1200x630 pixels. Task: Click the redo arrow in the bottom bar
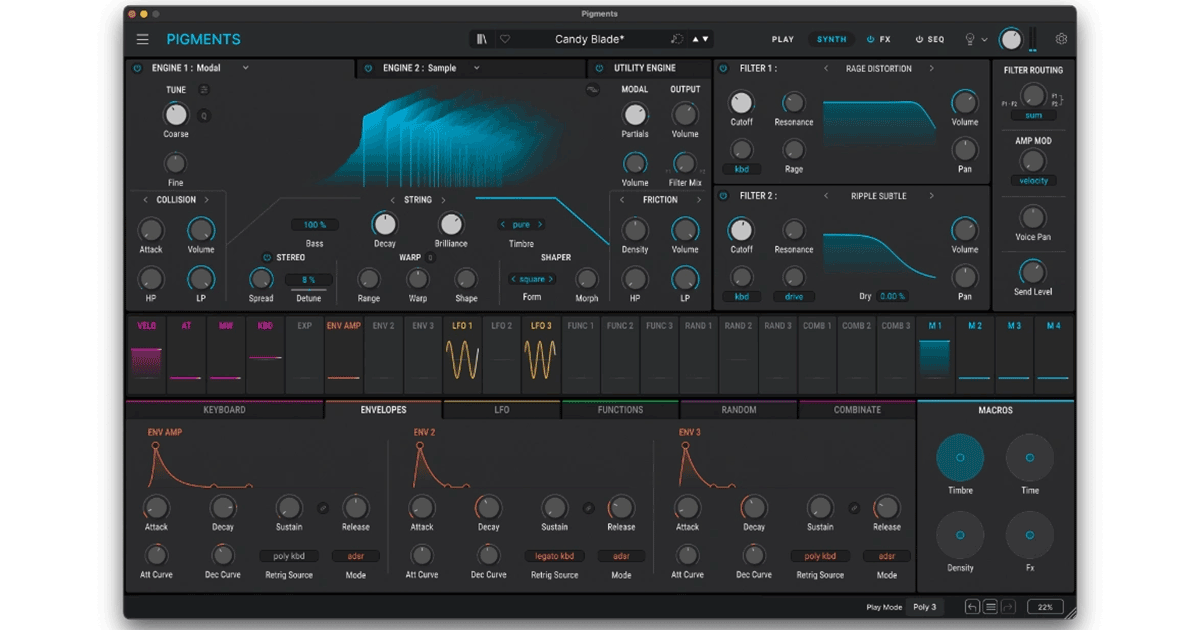[1008, 607]
